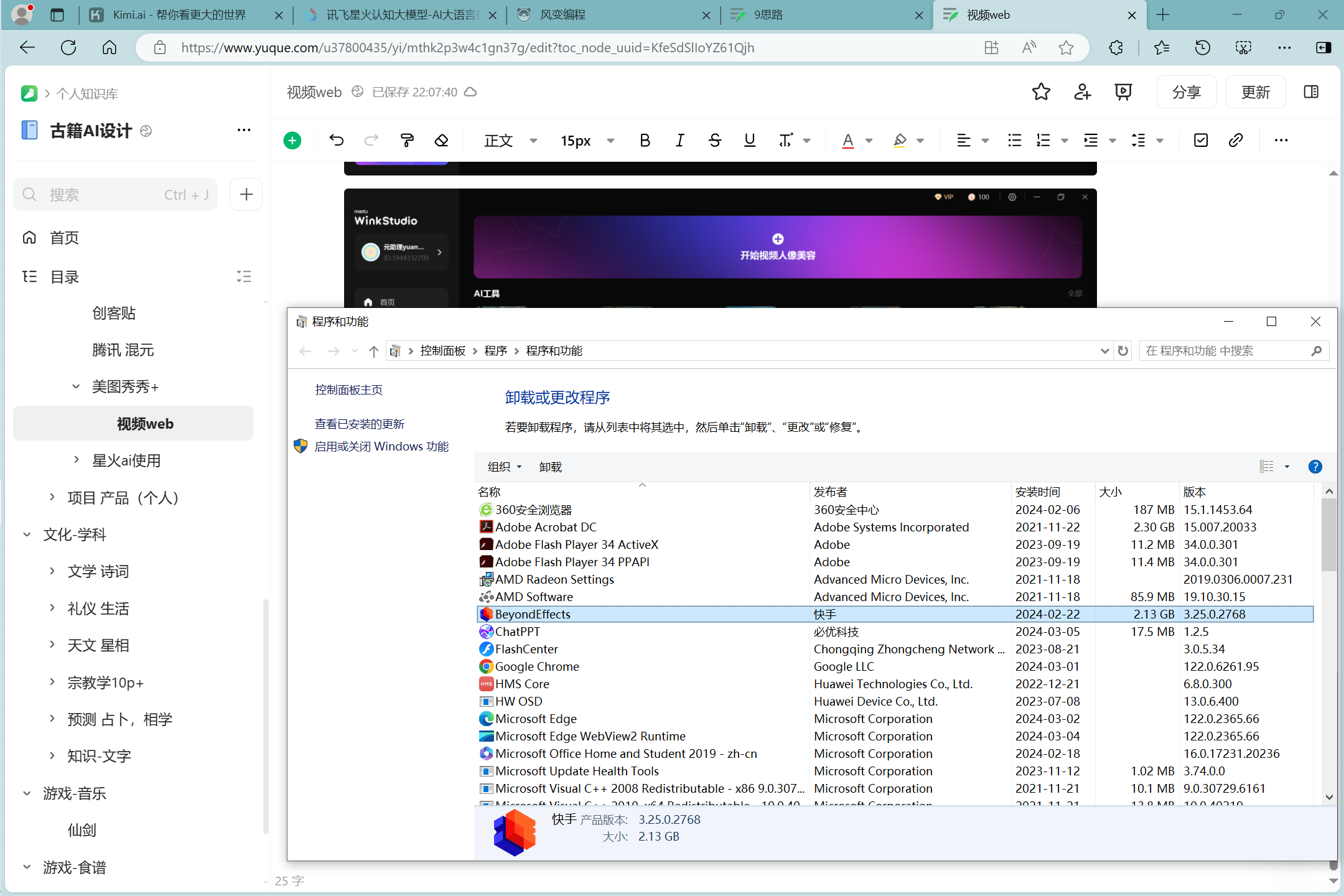The width and height of the screenshot is (1344, 896).
Task: Open the browser extensions puzzle icon
Action: point(1116,48)
